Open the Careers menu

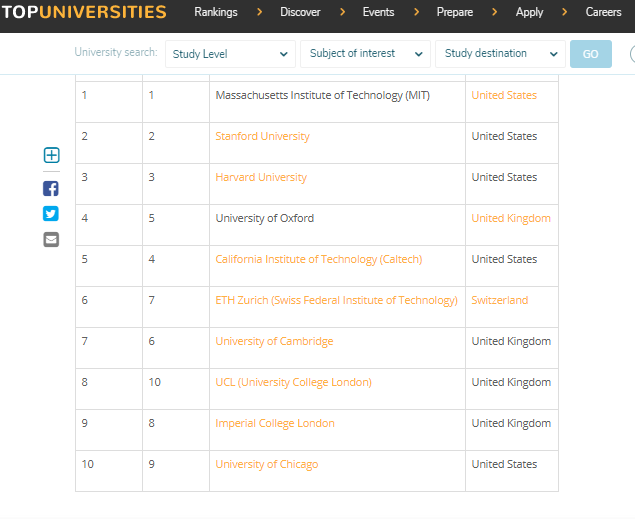pos(603,13)
